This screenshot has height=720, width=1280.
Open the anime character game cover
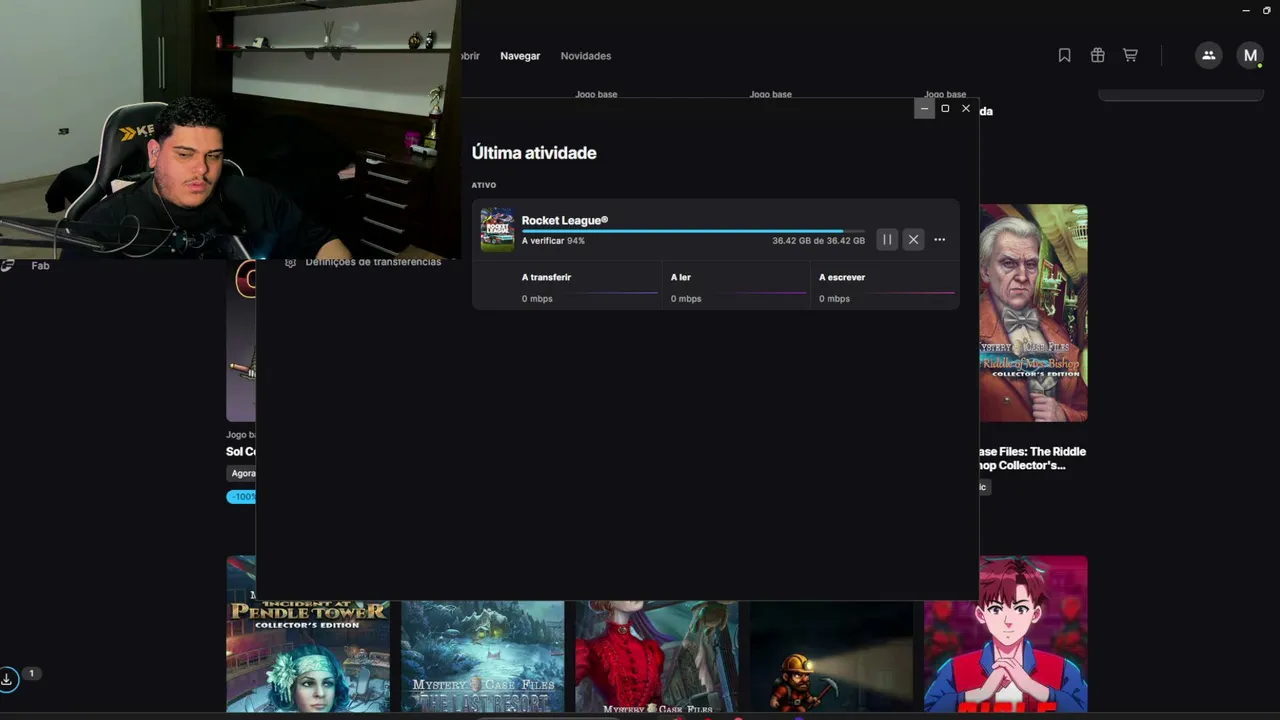pyautogui.click(x=1006, y=634)
